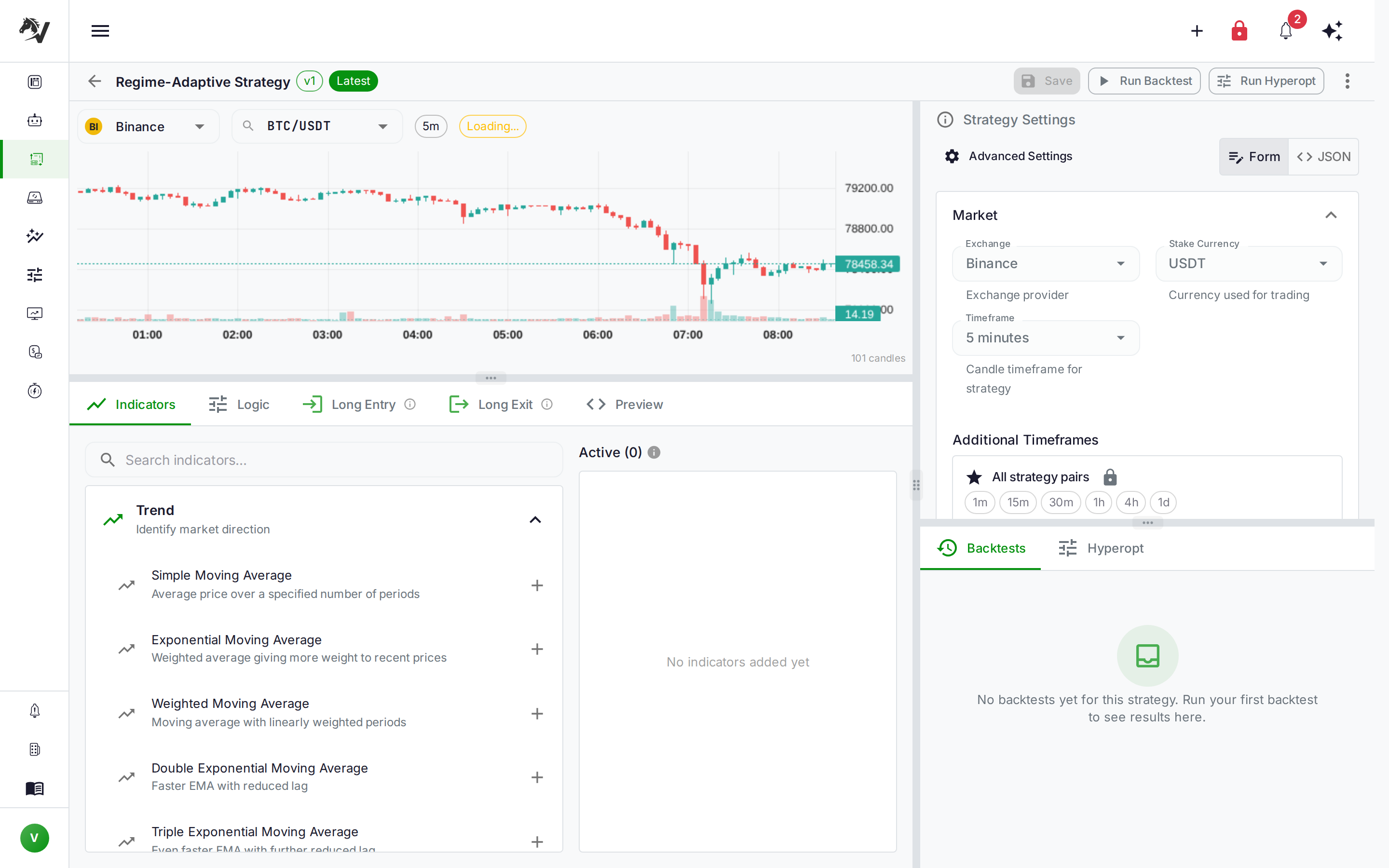
Task: Click the 5m timeframe chip on chart
Action: pyautogui.click(x=431, y=126)
